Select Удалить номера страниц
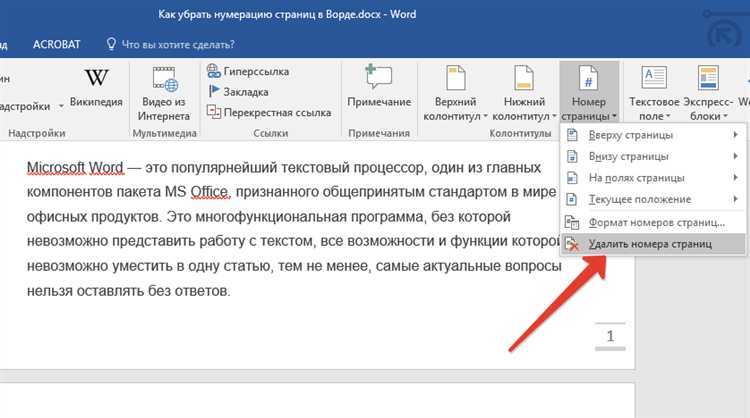 pyautogui.click(x=653, y=244)
